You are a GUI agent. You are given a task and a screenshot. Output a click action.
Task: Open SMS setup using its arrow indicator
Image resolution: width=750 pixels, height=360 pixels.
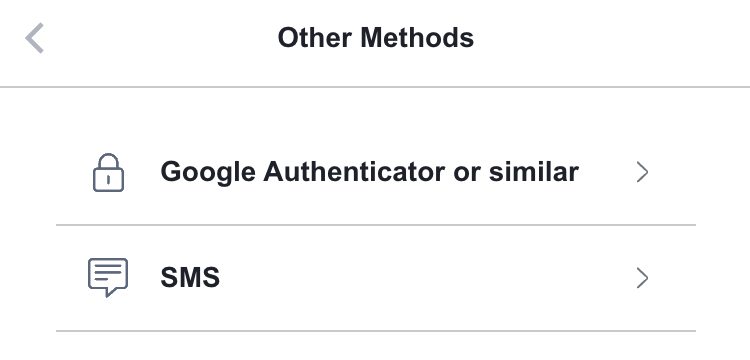(x=642, y=278)
